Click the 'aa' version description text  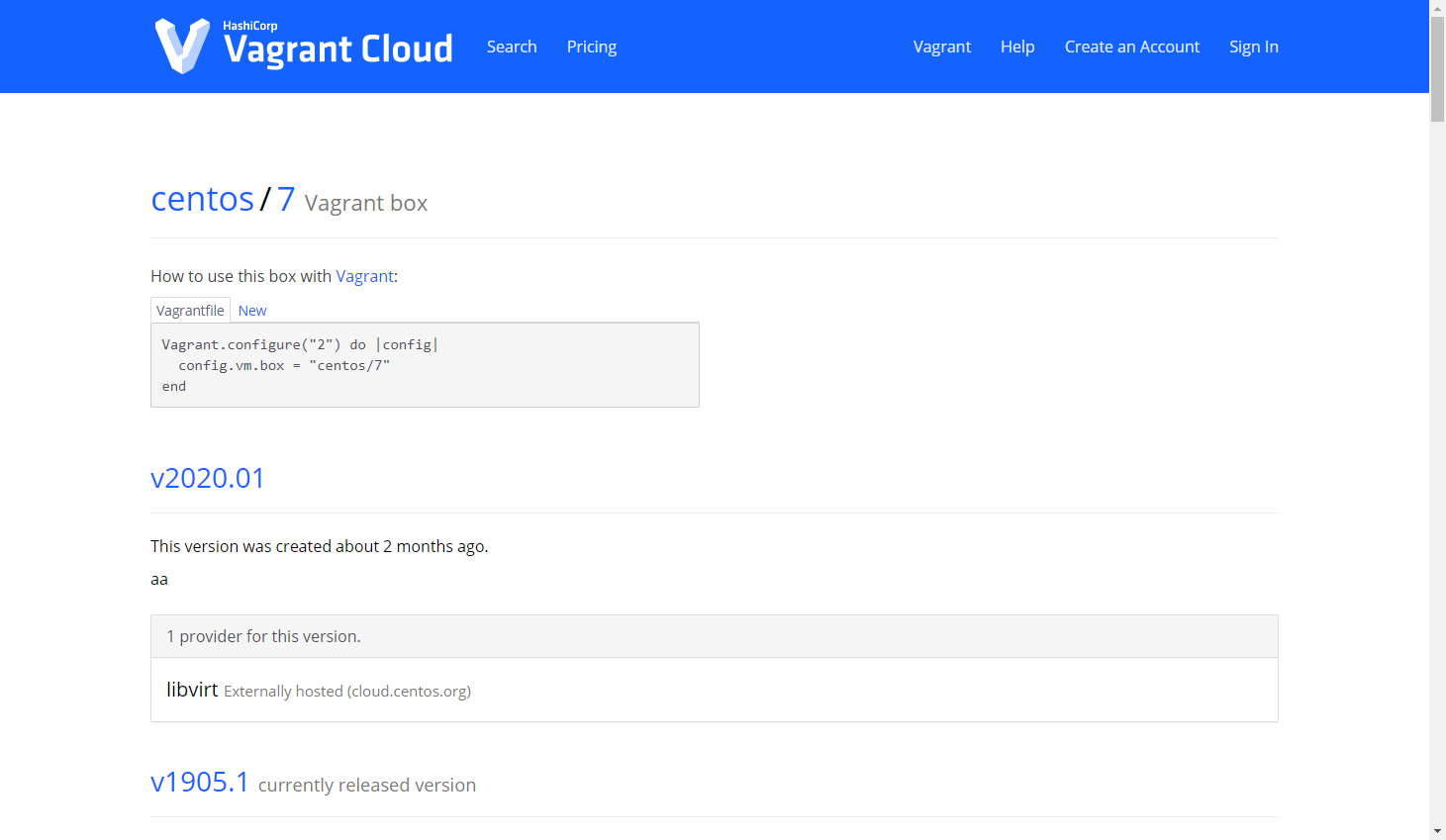click(x=159, y=579)
